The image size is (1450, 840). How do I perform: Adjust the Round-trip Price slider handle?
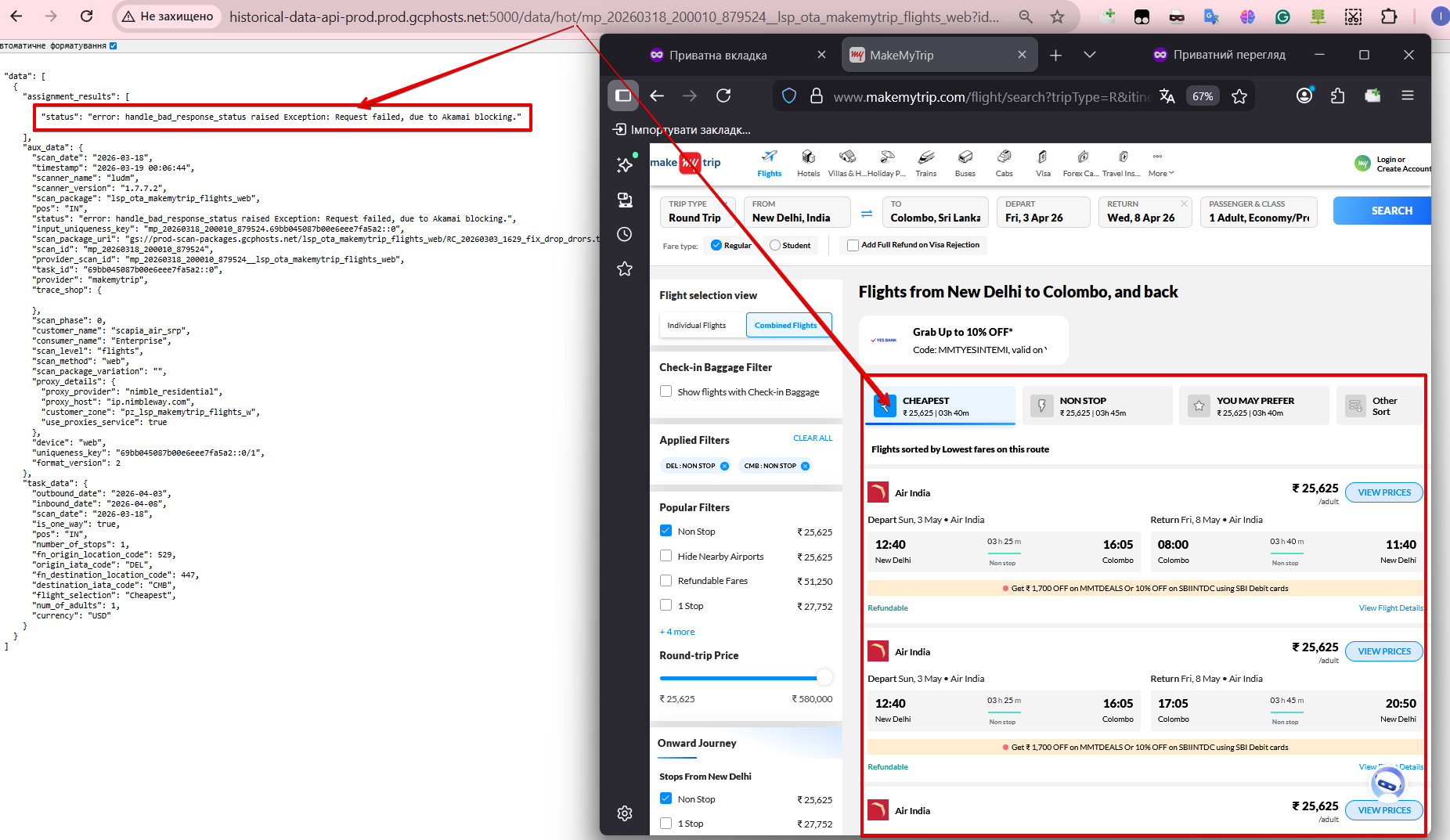click(824, 678)
